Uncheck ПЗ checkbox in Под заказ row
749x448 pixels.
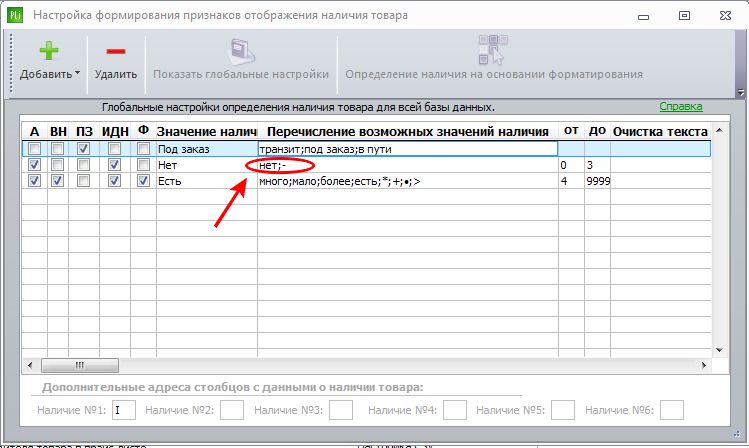click(x=83, y=149)
